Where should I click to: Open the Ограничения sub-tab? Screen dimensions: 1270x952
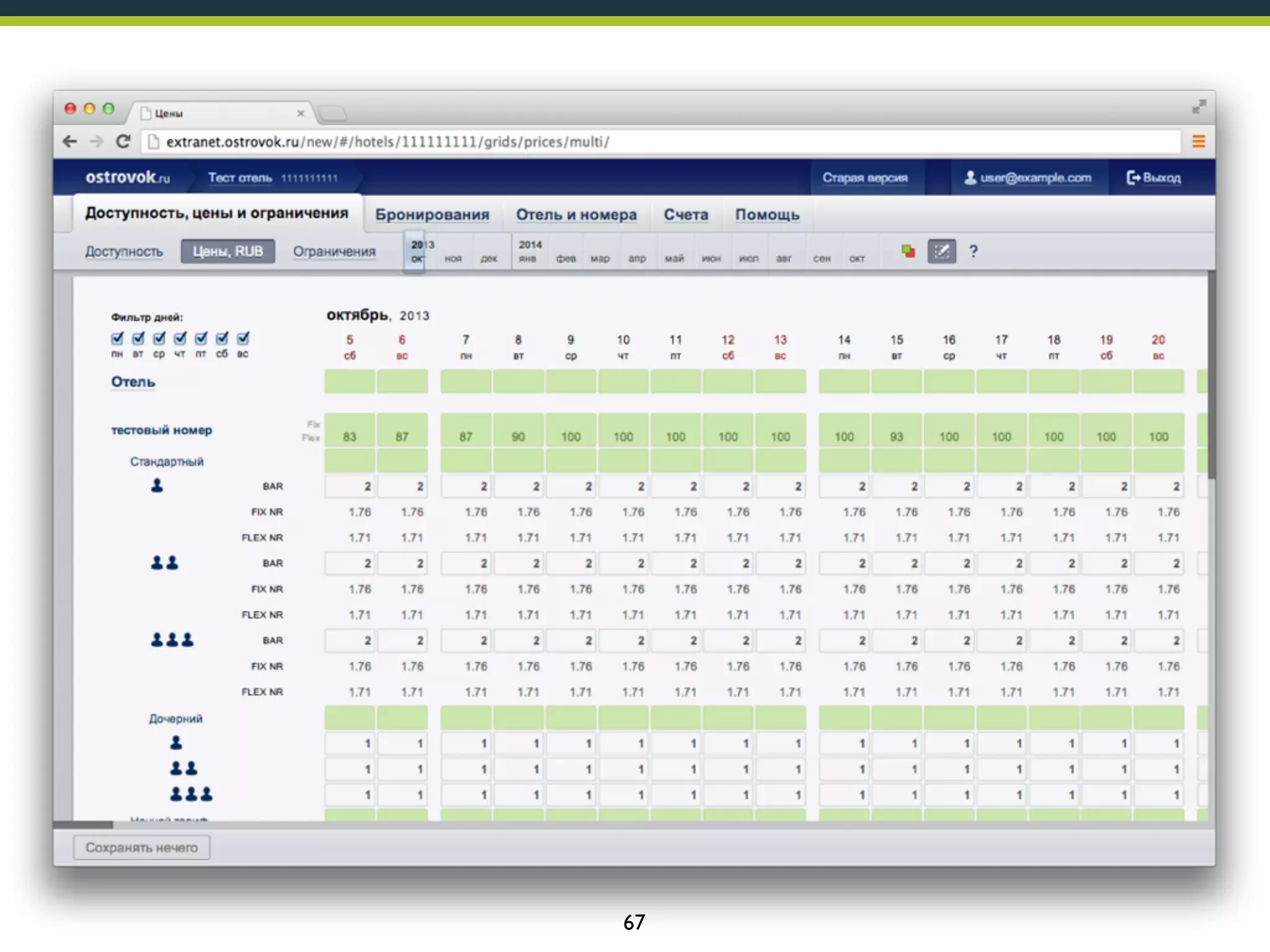click(334, 252)
